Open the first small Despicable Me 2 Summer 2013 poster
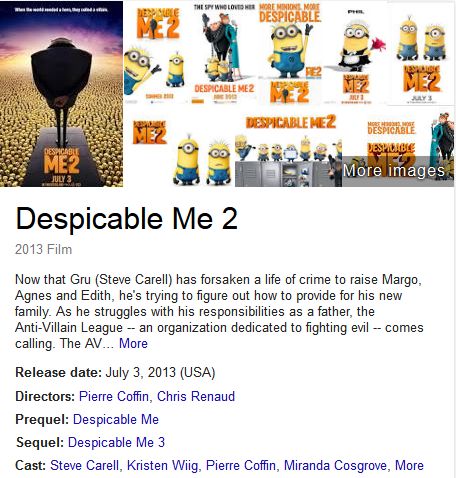This screenshot has height=478, width=456. click(x=157, y=53)
